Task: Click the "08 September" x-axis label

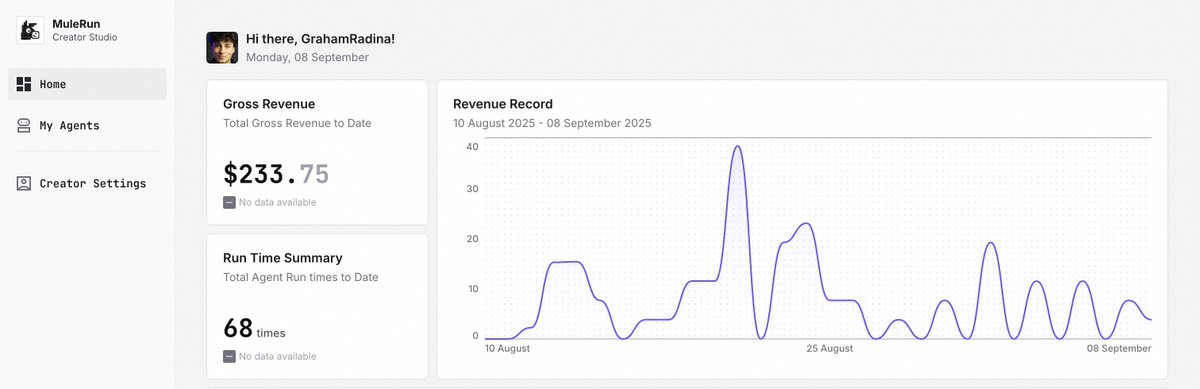Action: click(1120, 349)
